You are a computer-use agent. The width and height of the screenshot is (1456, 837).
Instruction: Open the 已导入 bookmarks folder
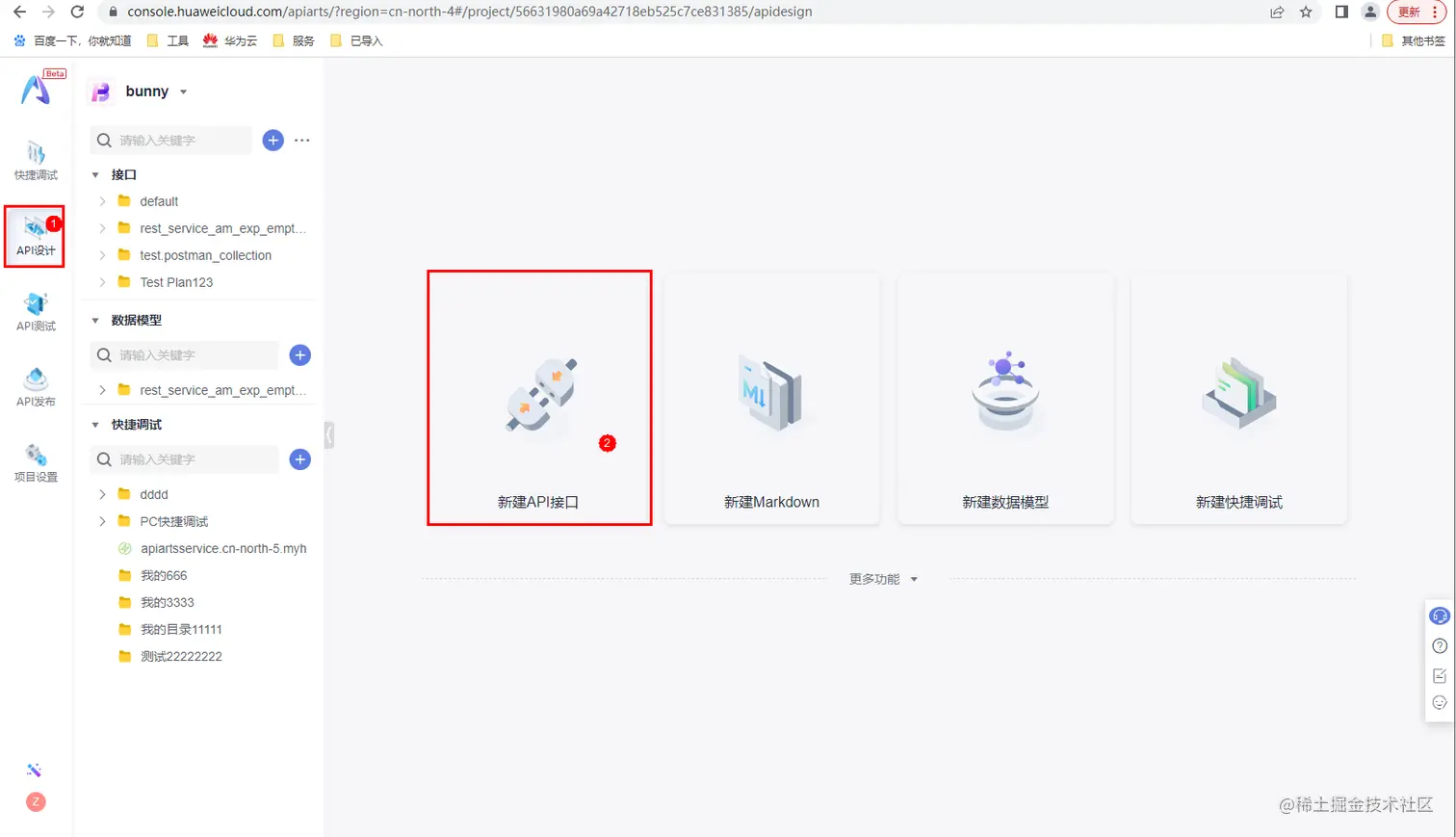click(356, 40)
